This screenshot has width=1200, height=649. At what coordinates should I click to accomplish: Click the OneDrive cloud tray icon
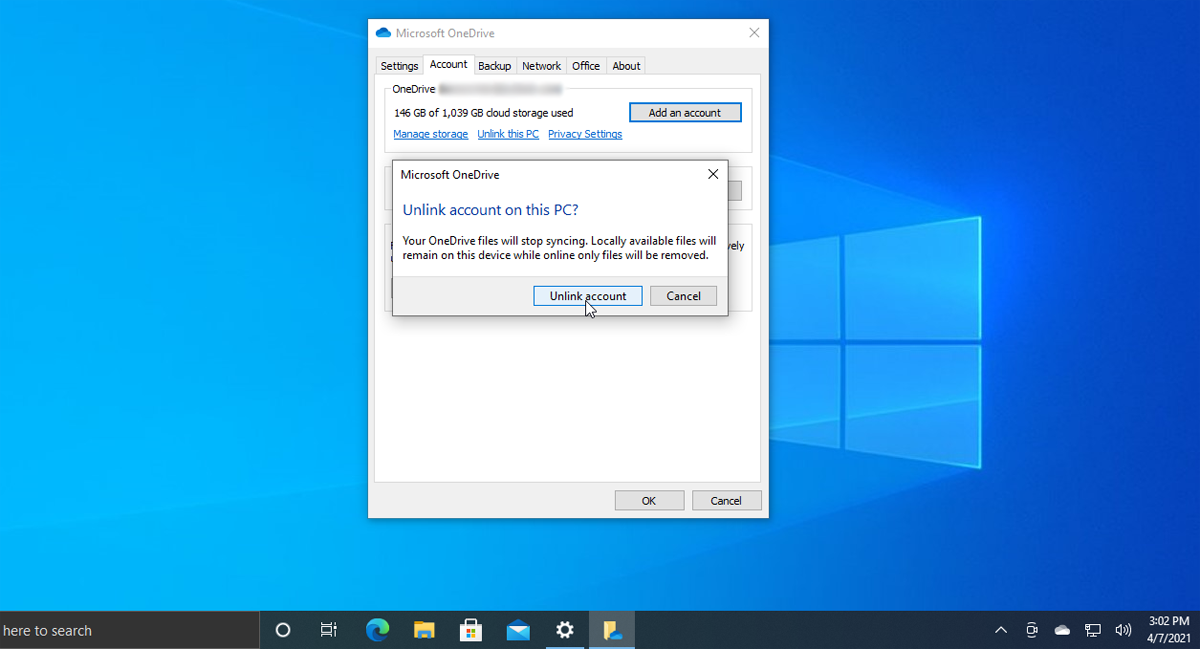(1062, 630)
